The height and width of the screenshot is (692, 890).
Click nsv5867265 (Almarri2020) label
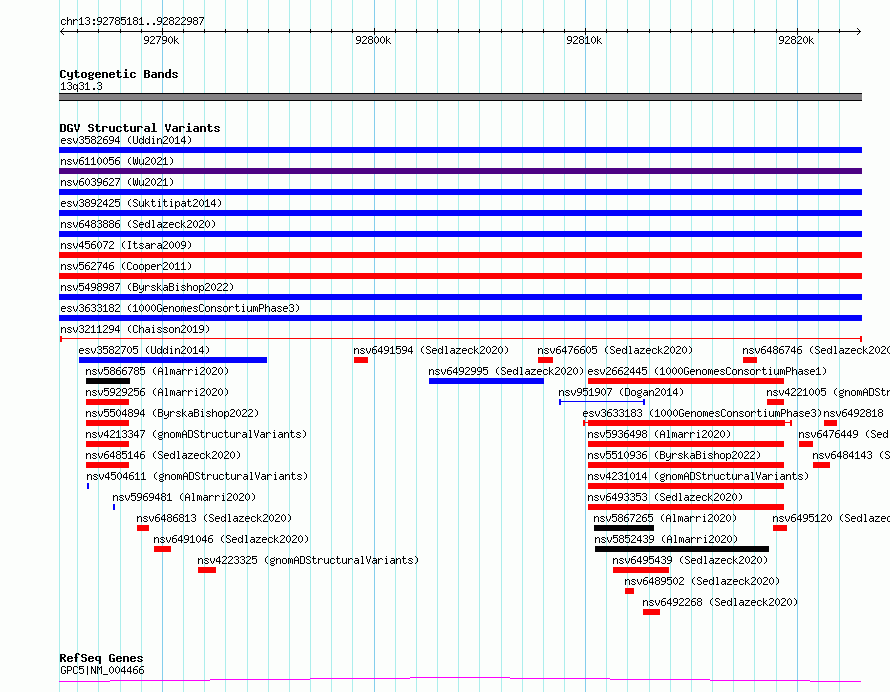[665, 518]
